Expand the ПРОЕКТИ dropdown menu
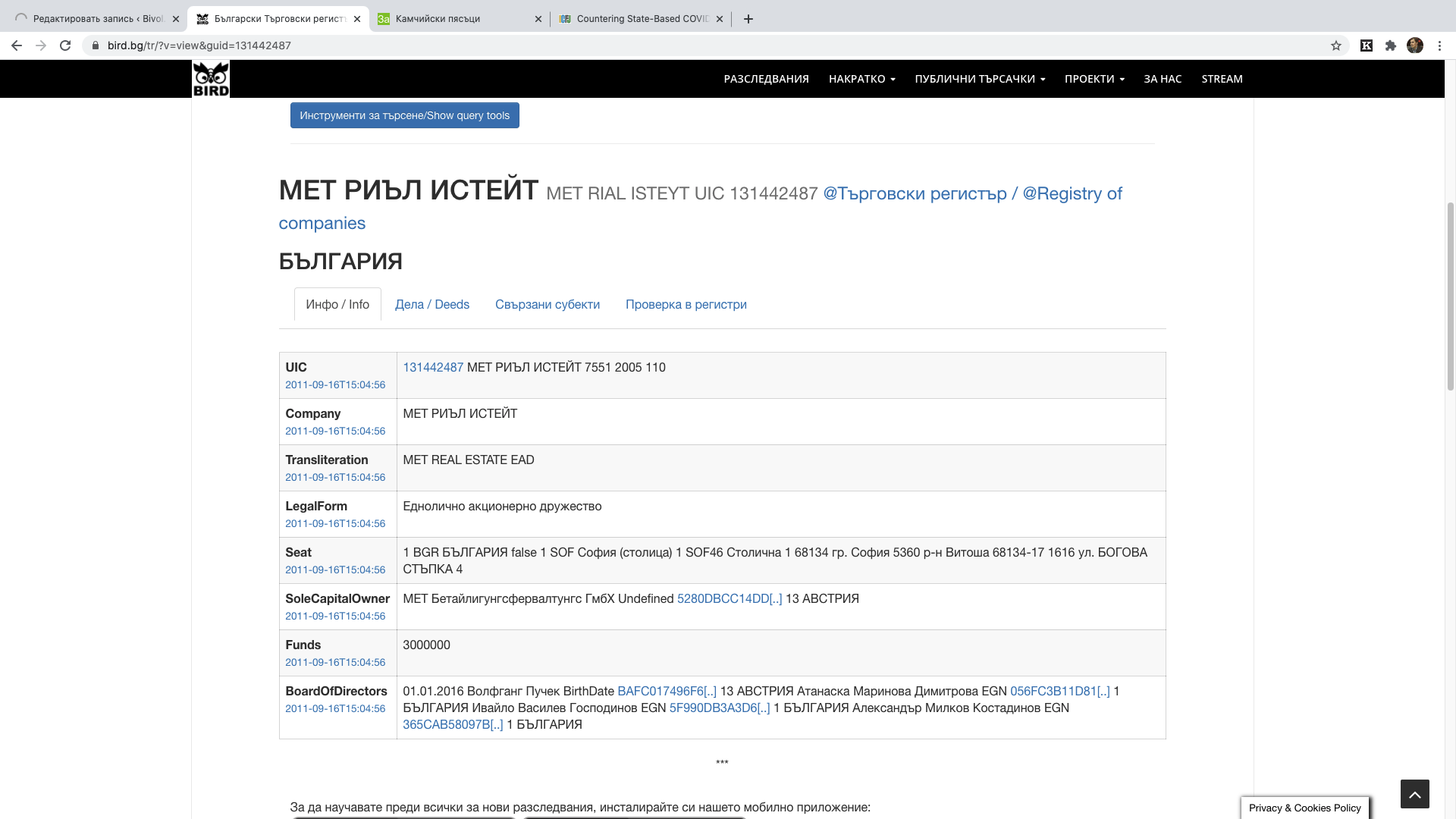The width and height of the screenshot is (1456, 819). (x=1094, y=79)
